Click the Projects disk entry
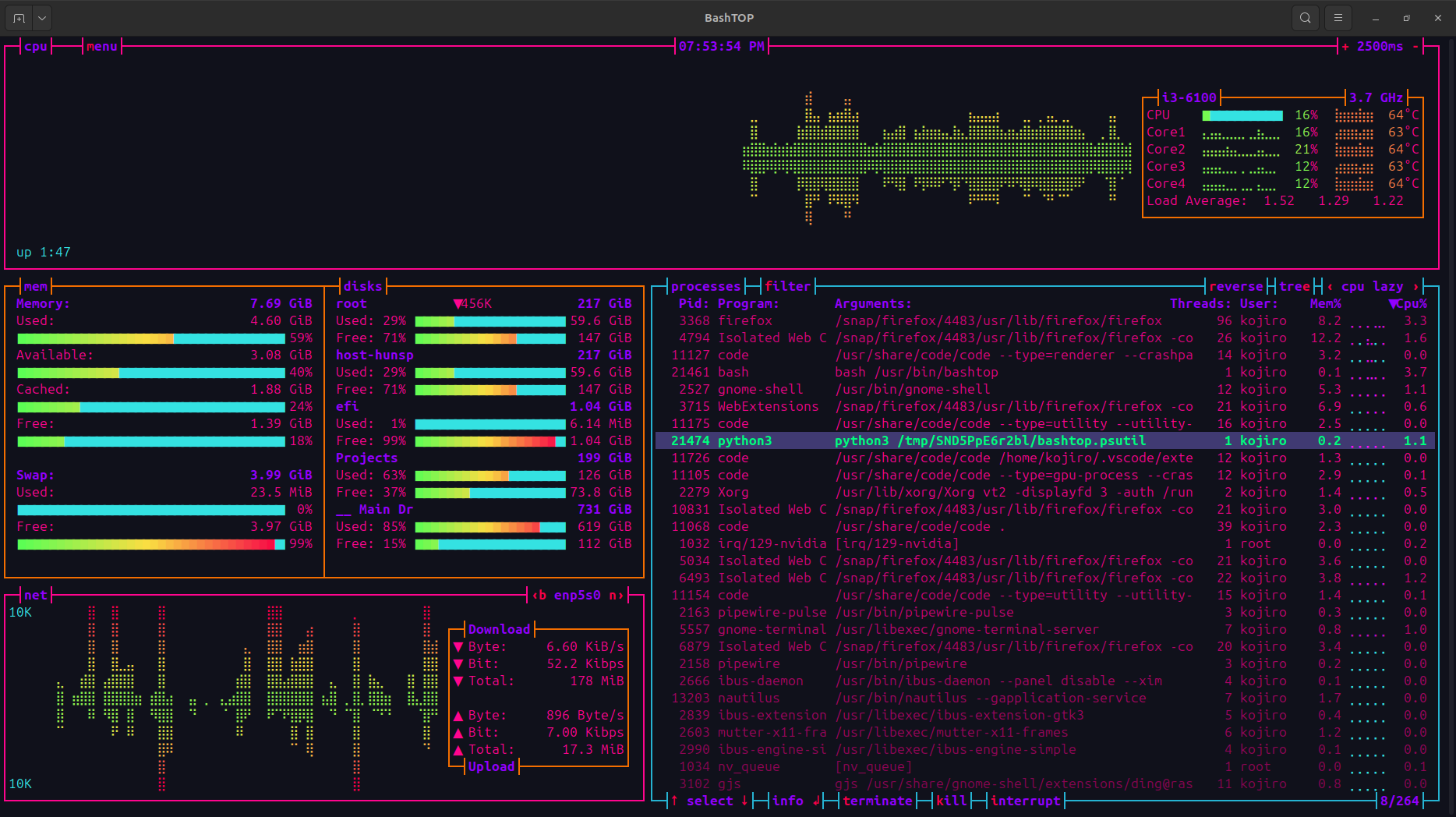 [367, 458]
